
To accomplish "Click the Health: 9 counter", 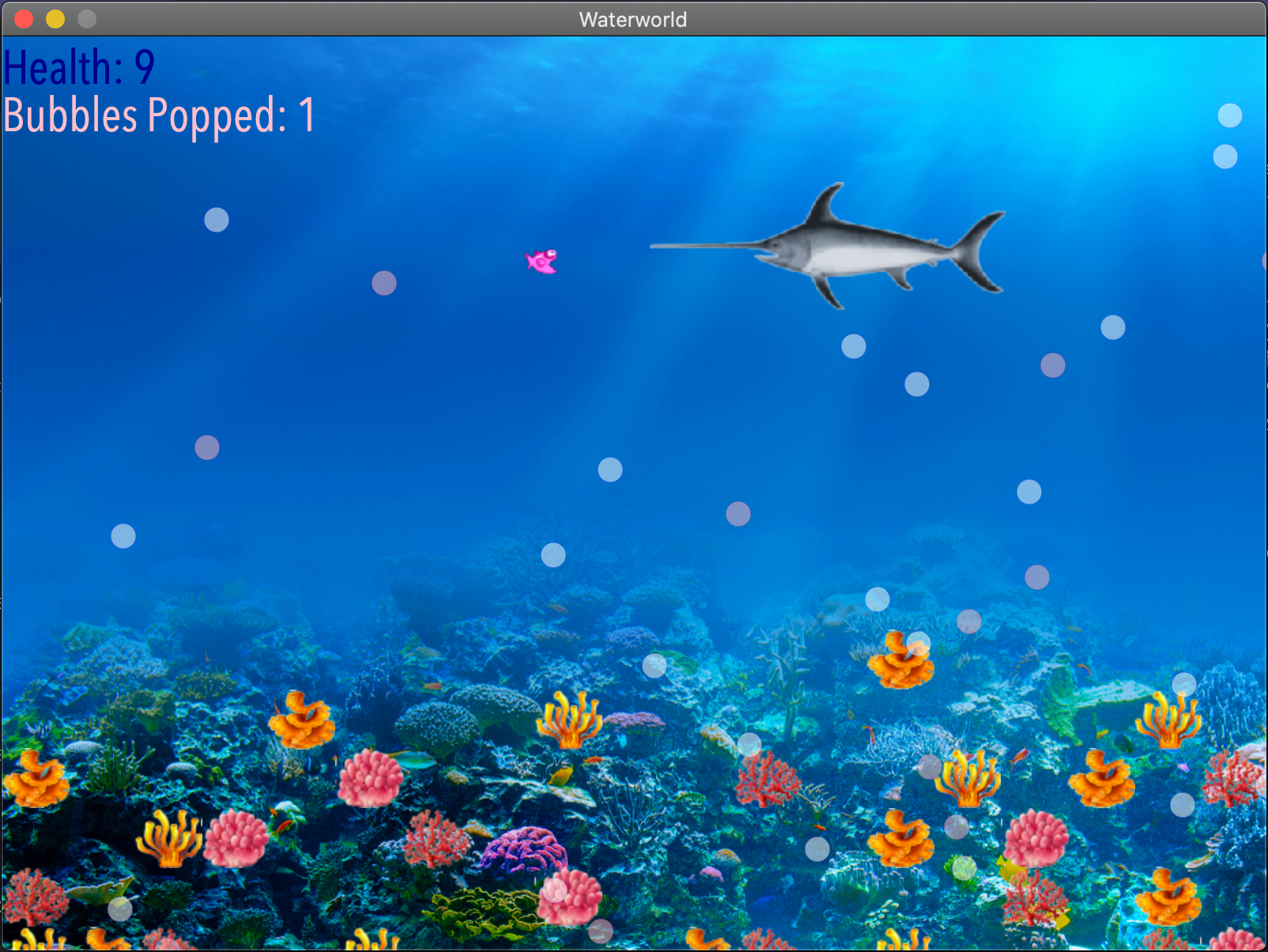I will [79, 67].
